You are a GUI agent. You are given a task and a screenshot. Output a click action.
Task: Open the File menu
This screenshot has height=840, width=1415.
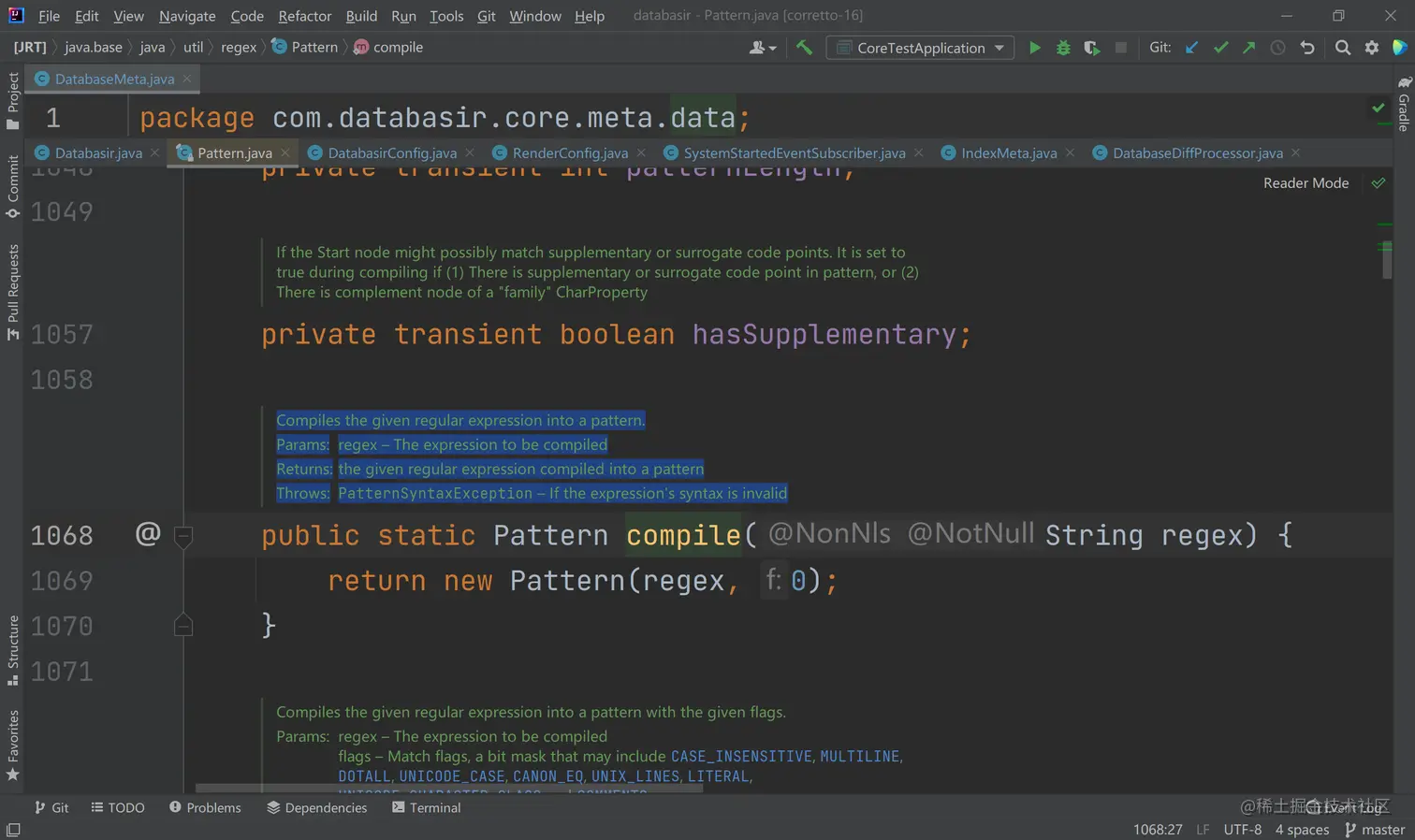click(50, 16)
